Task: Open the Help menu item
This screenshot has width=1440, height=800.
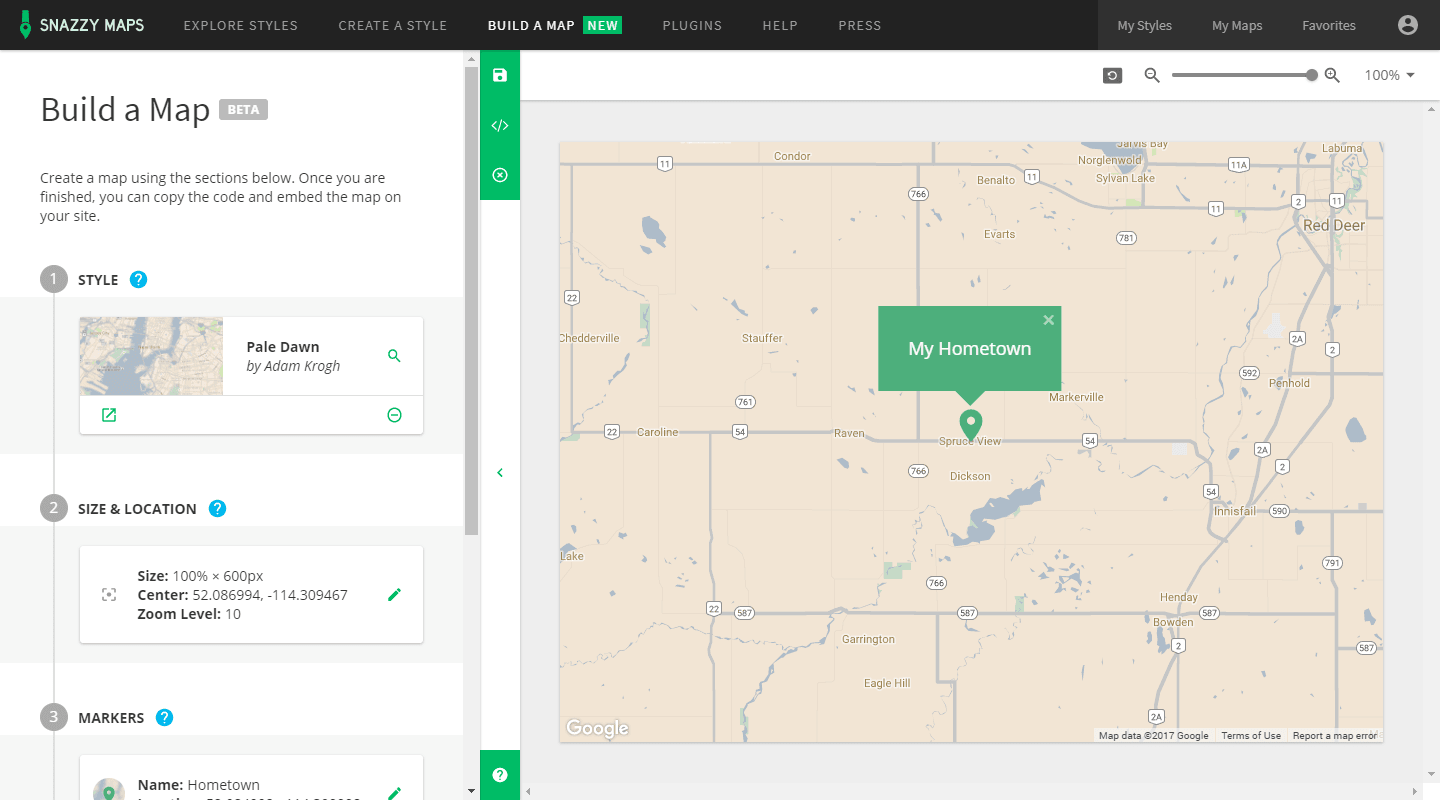Action: coord(780,25)
